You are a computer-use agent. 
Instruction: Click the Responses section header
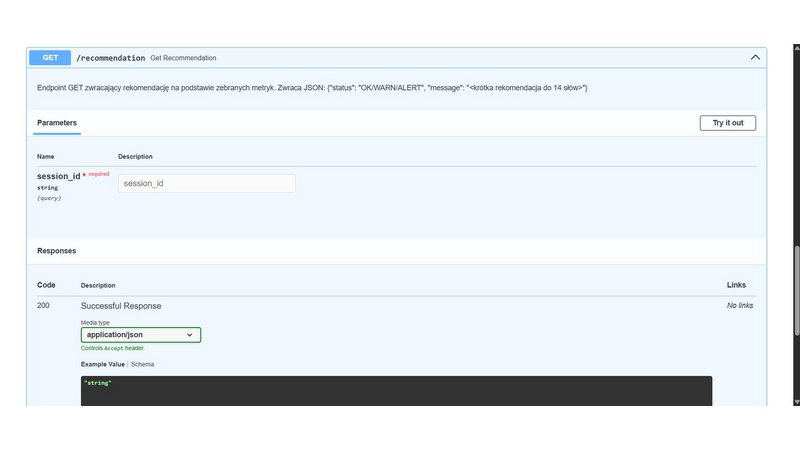tap(56, 251)
